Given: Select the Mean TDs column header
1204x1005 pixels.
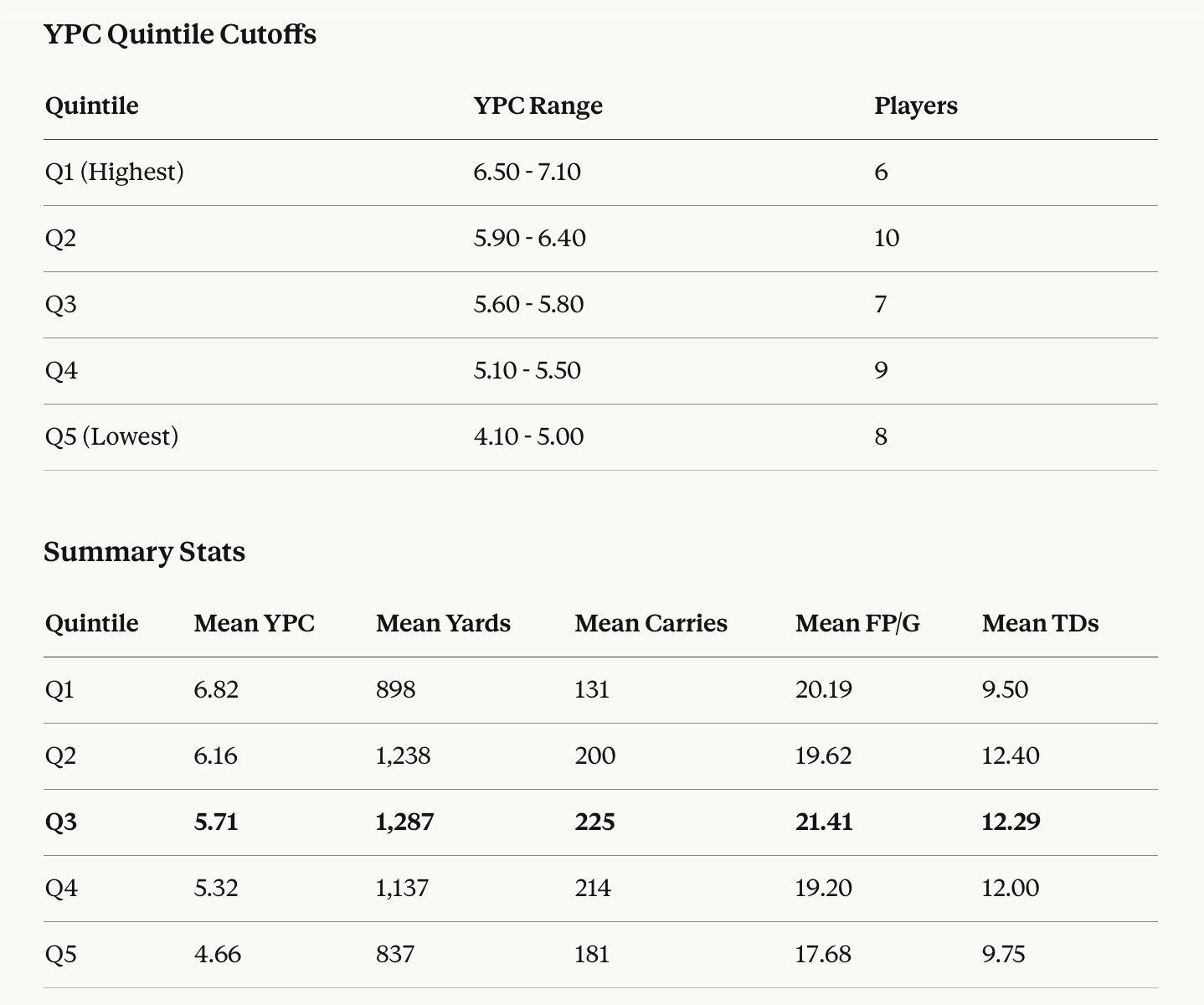Looking at the screenshot, I should (x=1040, y=623).
